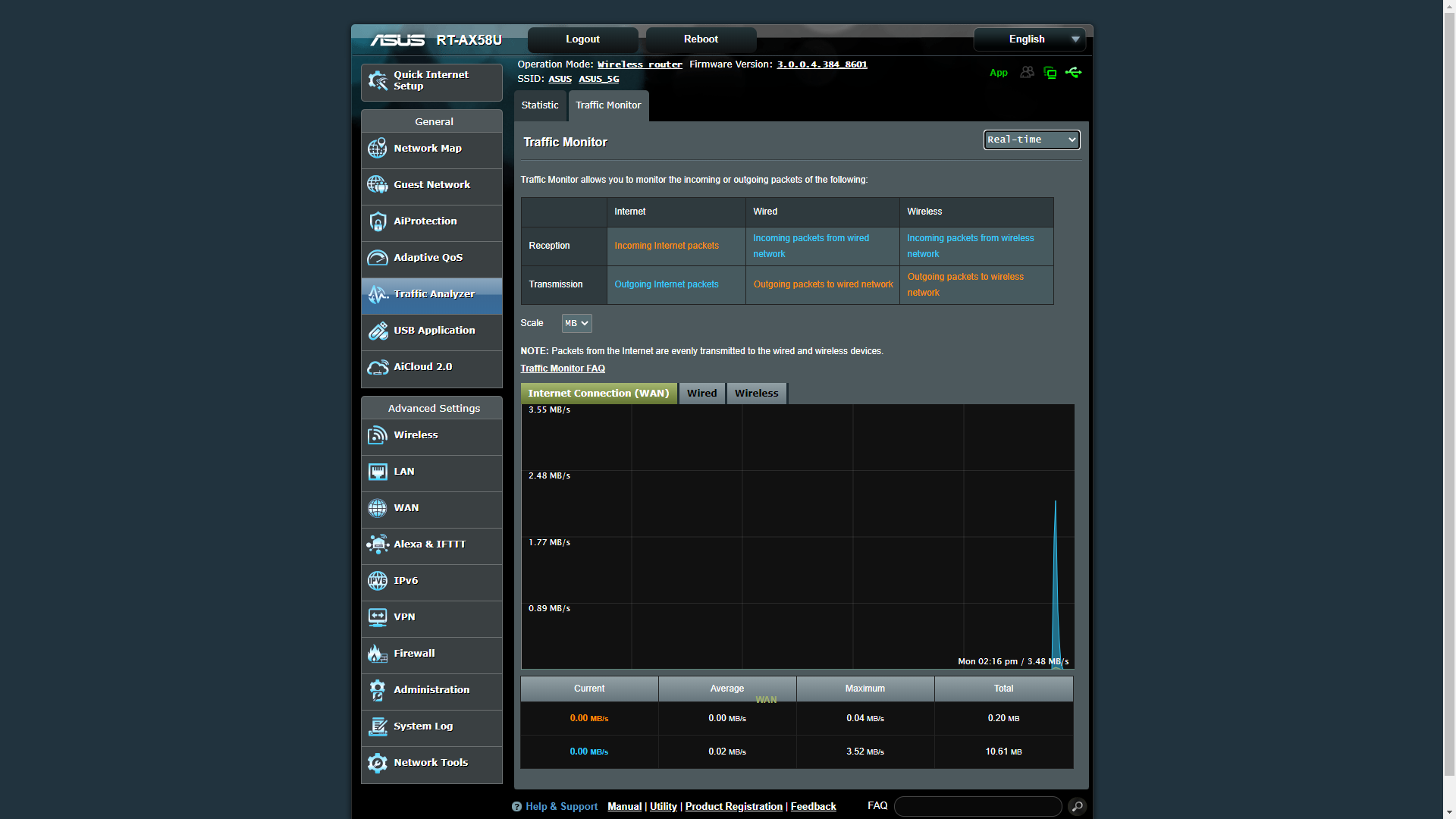The width and height of the screenshot is (1456, 819).
Task: Open Quick Internet Setup wizard
Action: click(x=431, y=81)
